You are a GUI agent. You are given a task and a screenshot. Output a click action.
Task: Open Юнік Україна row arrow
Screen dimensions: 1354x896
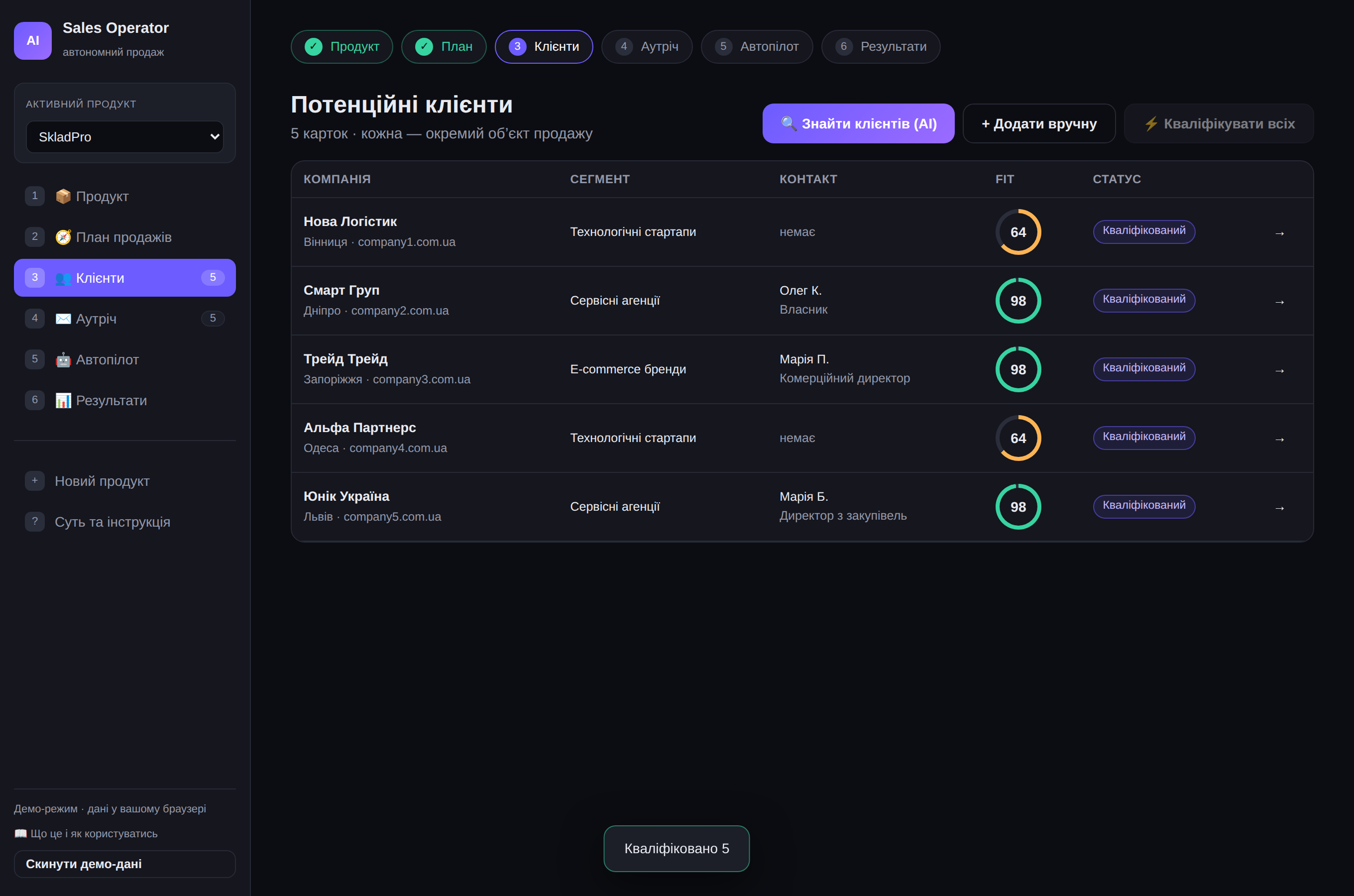click(1280, 508)
